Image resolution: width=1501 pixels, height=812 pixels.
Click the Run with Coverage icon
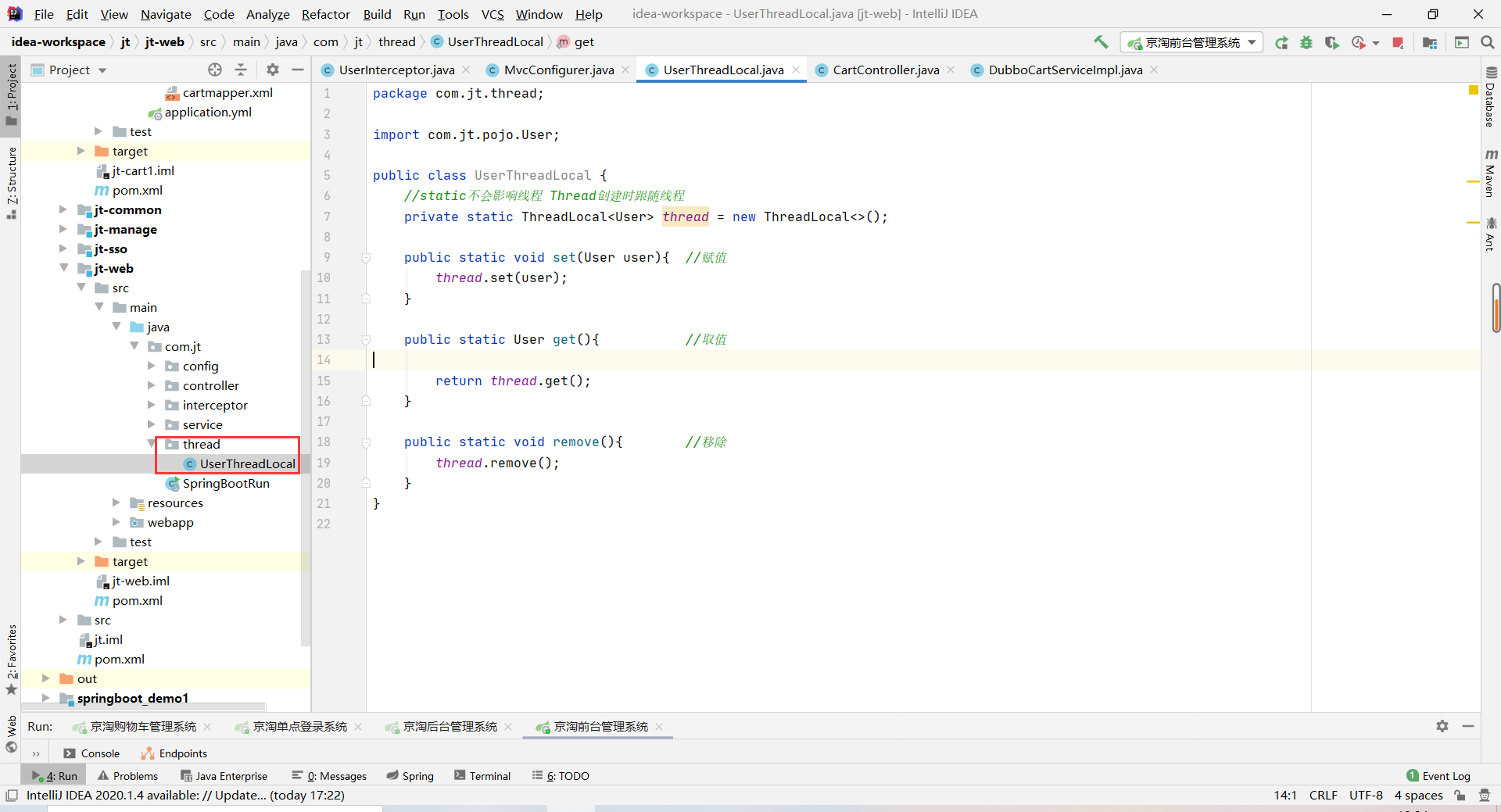coord(1331,42)
